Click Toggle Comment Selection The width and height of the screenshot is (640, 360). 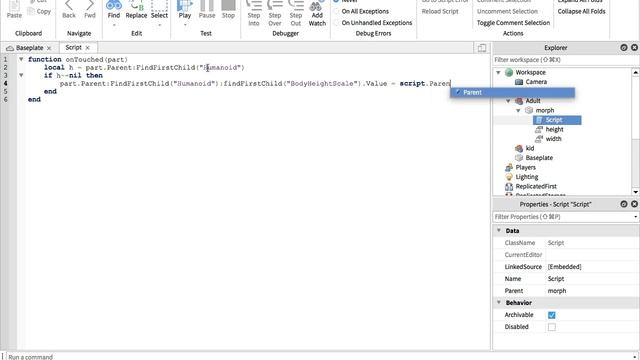pyautogui.click(x=513, y=23)
